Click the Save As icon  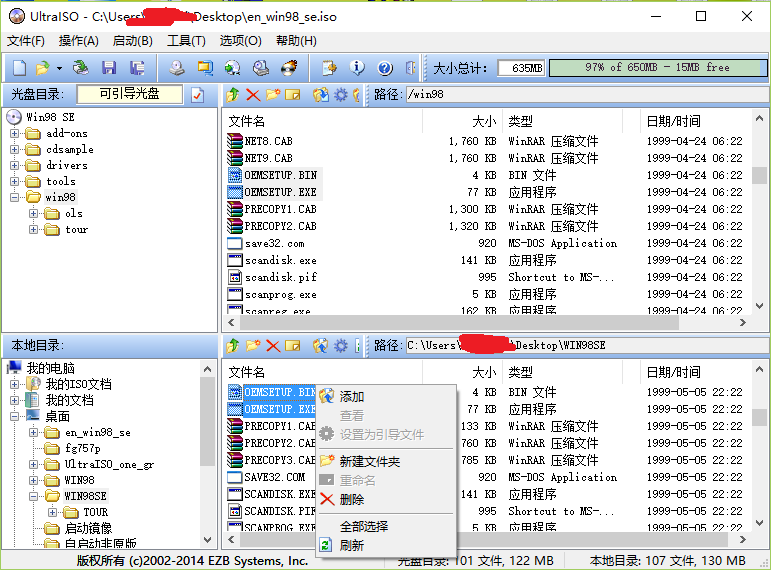137,67
